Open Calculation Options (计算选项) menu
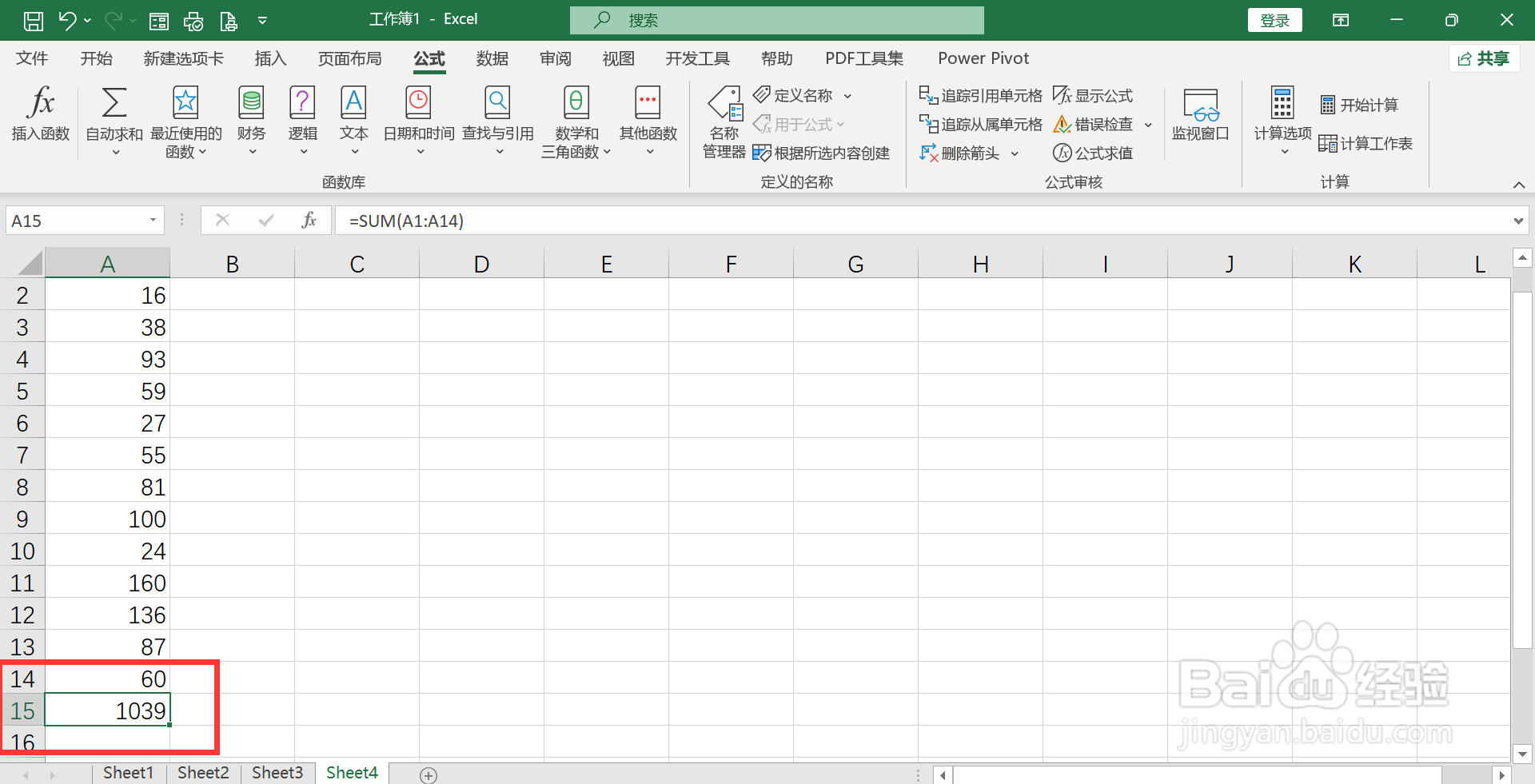Screen dimensions: 1535x784 tap(1282, 121)
